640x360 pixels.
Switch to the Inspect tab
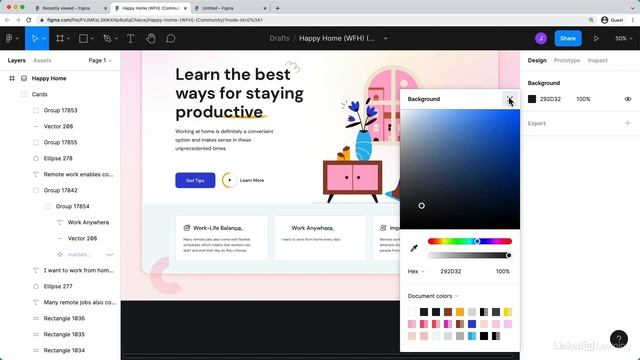tap(598, 60)
